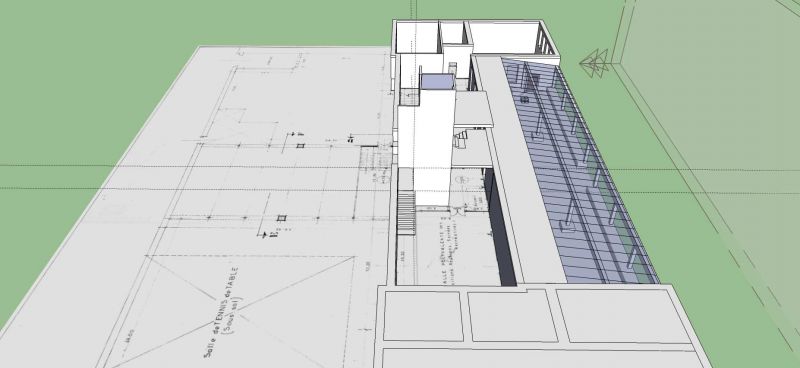
Task: Select the left roof slab panel at the bottom
Action: (x=423, y=315)
